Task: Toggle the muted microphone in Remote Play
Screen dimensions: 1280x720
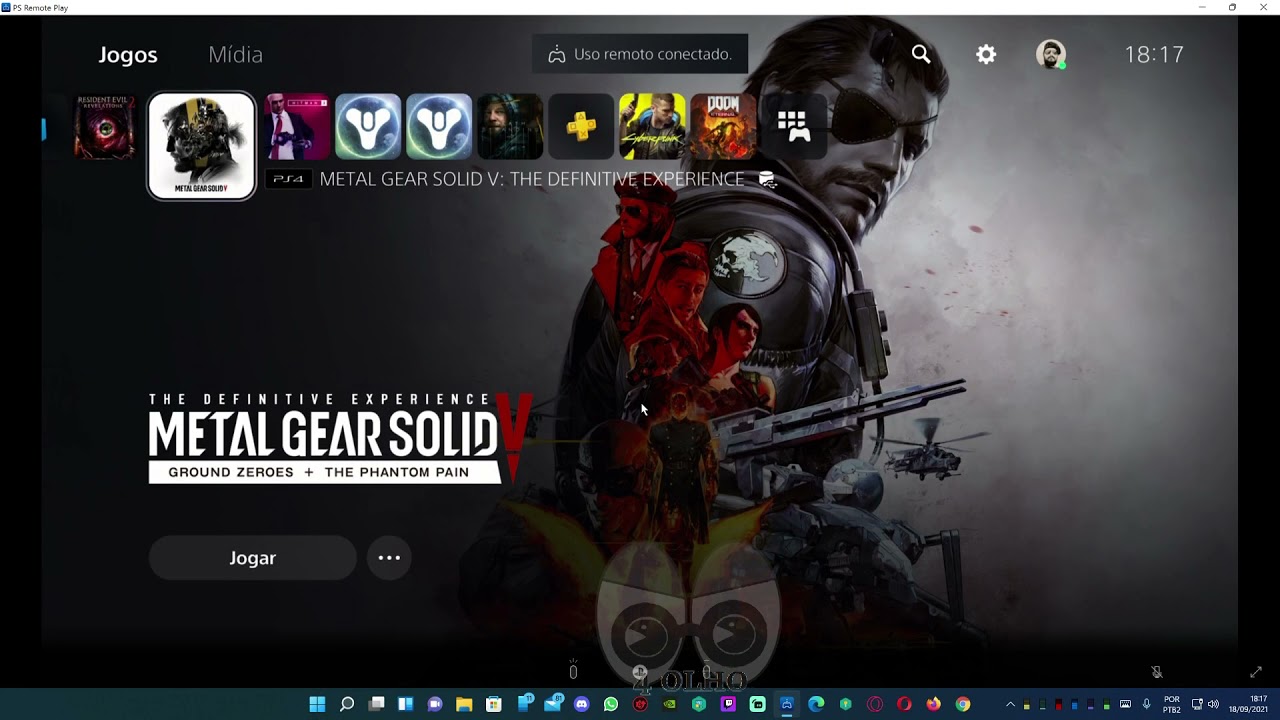Action: coord(1156,672)
